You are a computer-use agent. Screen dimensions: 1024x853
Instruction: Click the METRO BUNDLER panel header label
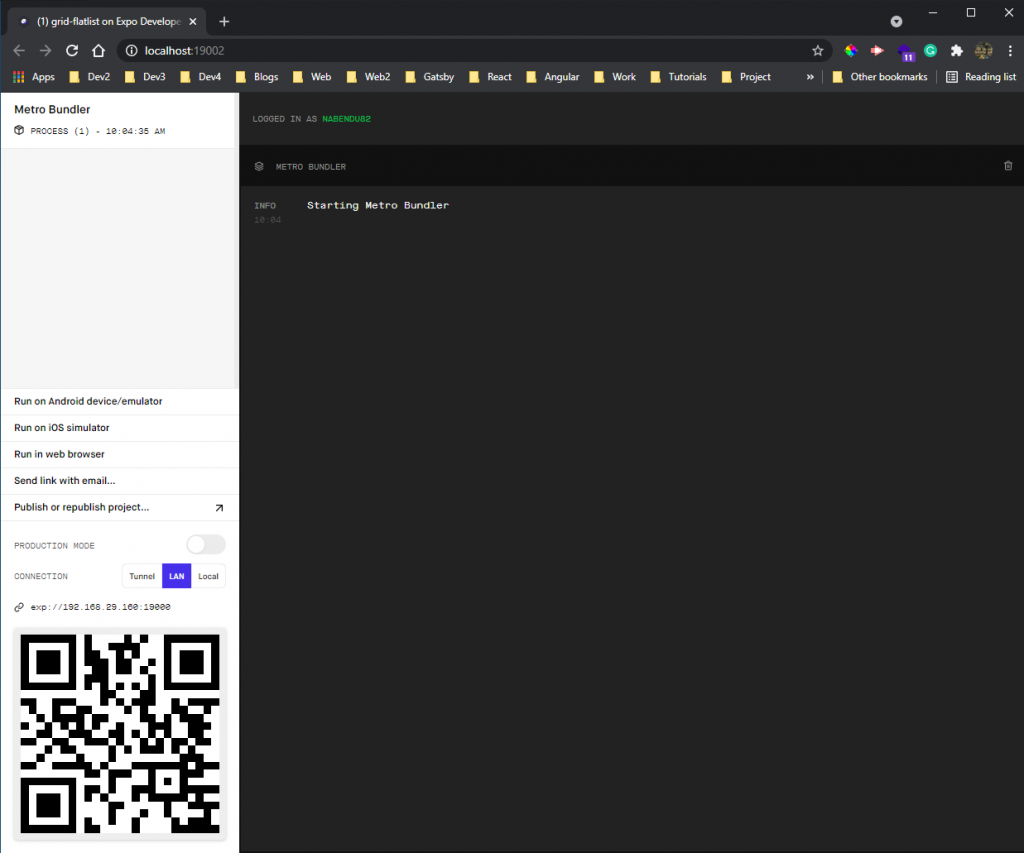pyautogui.click(x=311, y=167)
